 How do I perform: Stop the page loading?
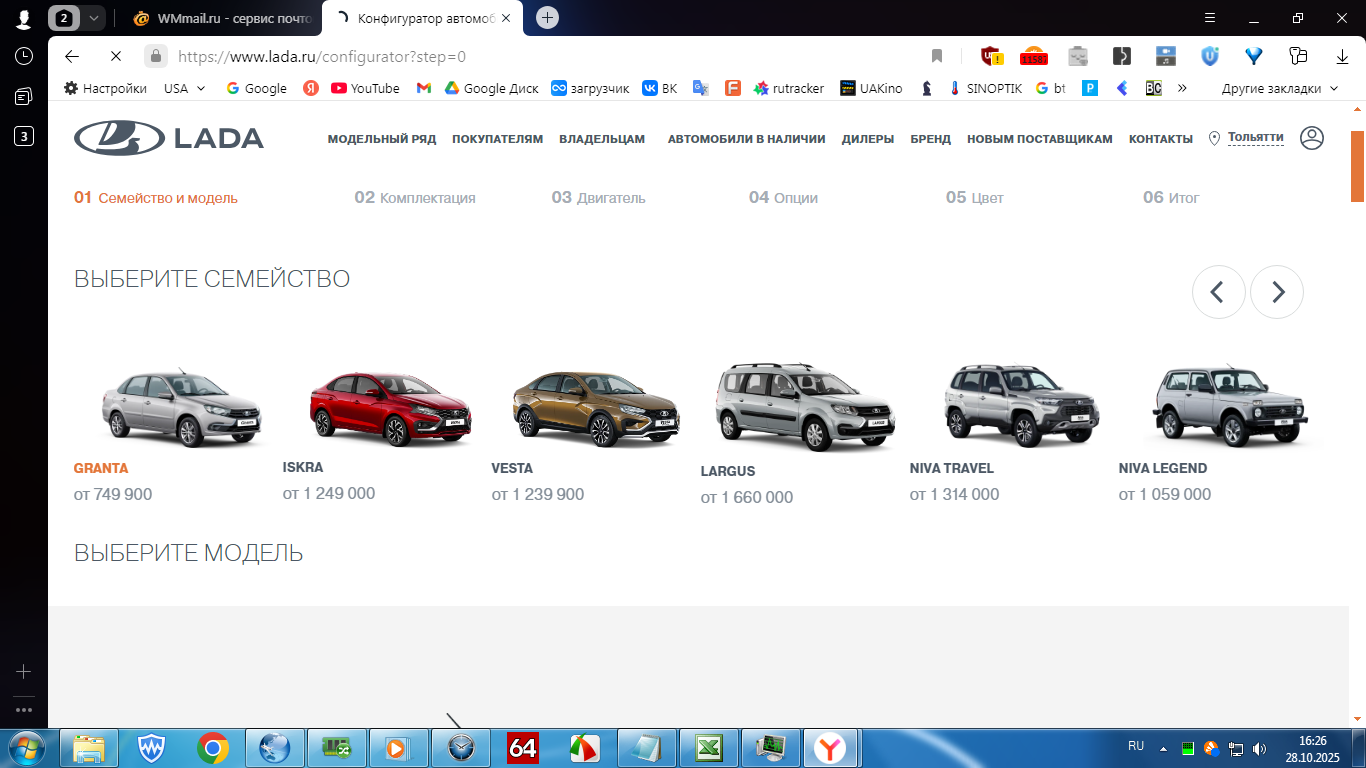115,57
